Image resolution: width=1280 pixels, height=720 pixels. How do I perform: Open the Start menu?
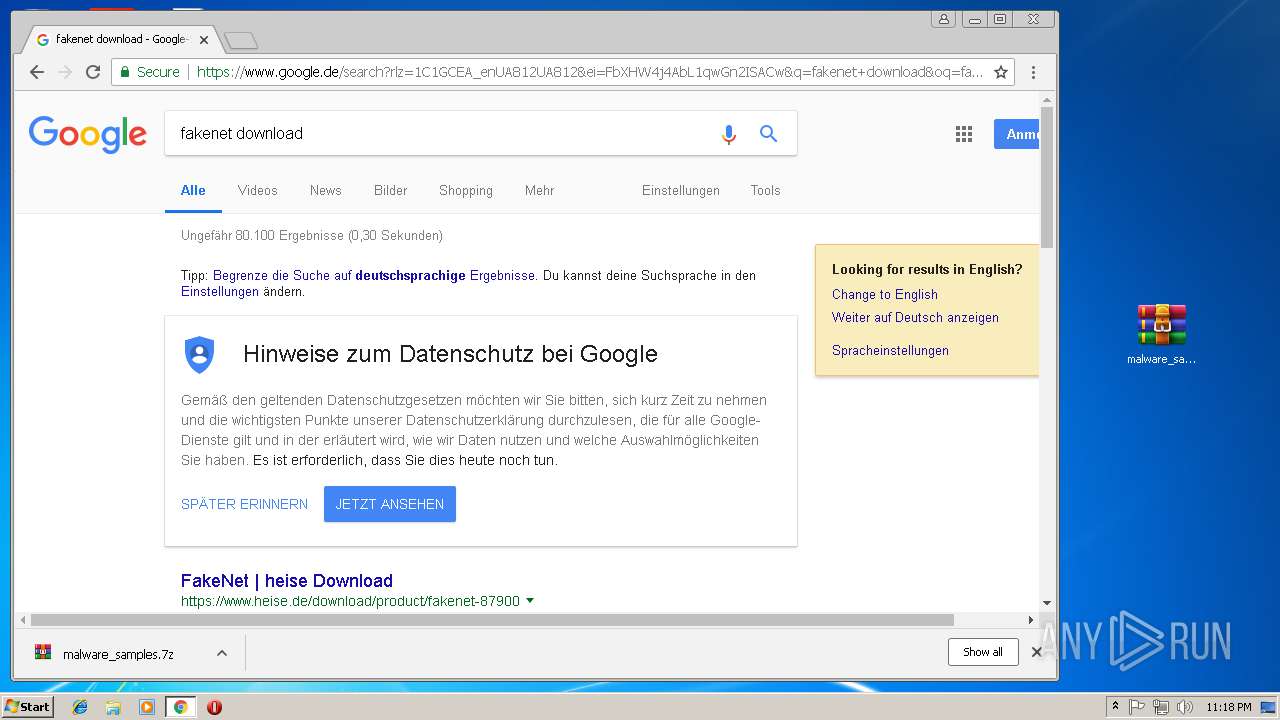[x=27, y=707]
